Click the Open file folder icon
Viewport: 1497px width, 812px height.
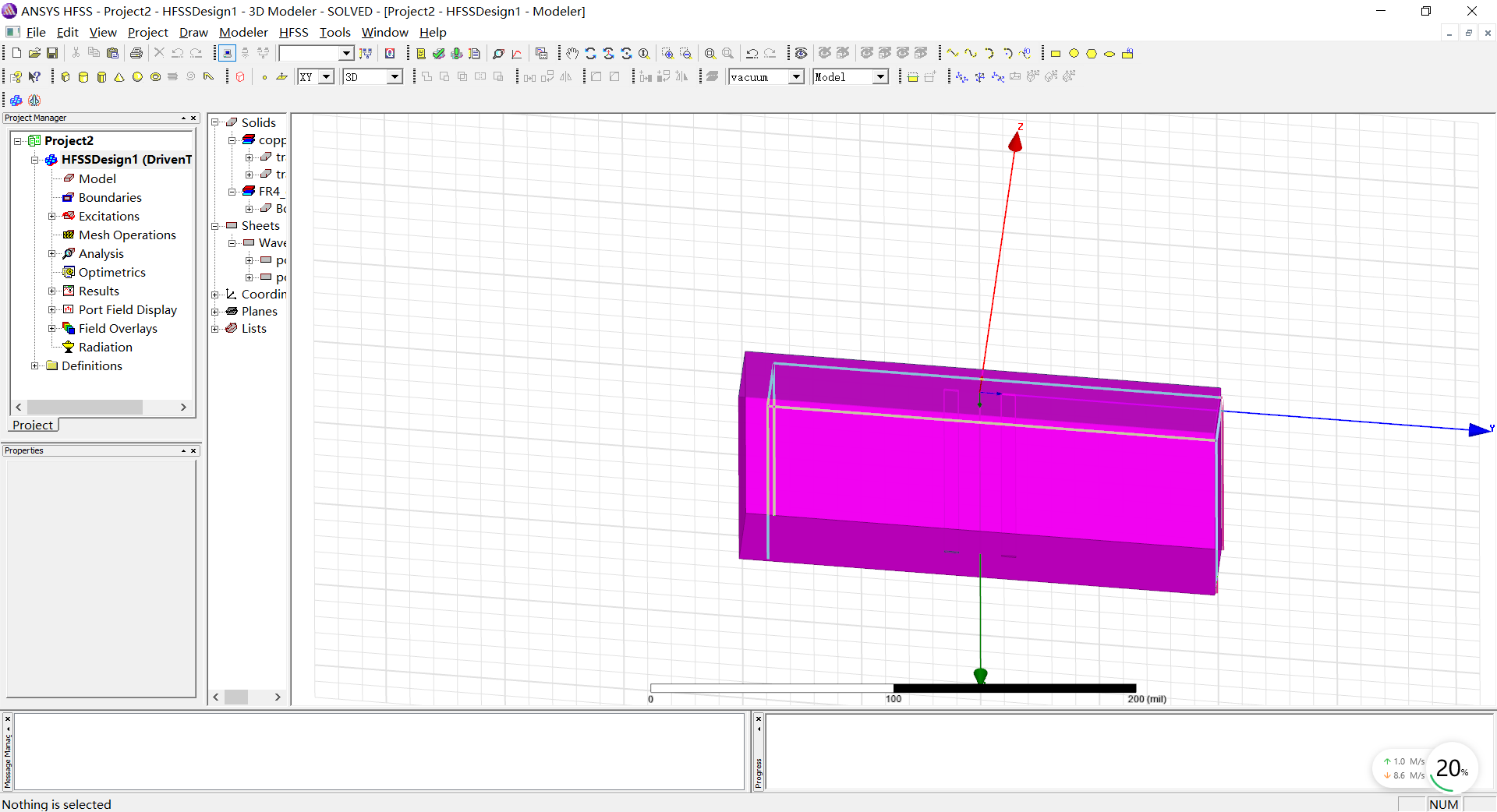[x=34, y=53]
